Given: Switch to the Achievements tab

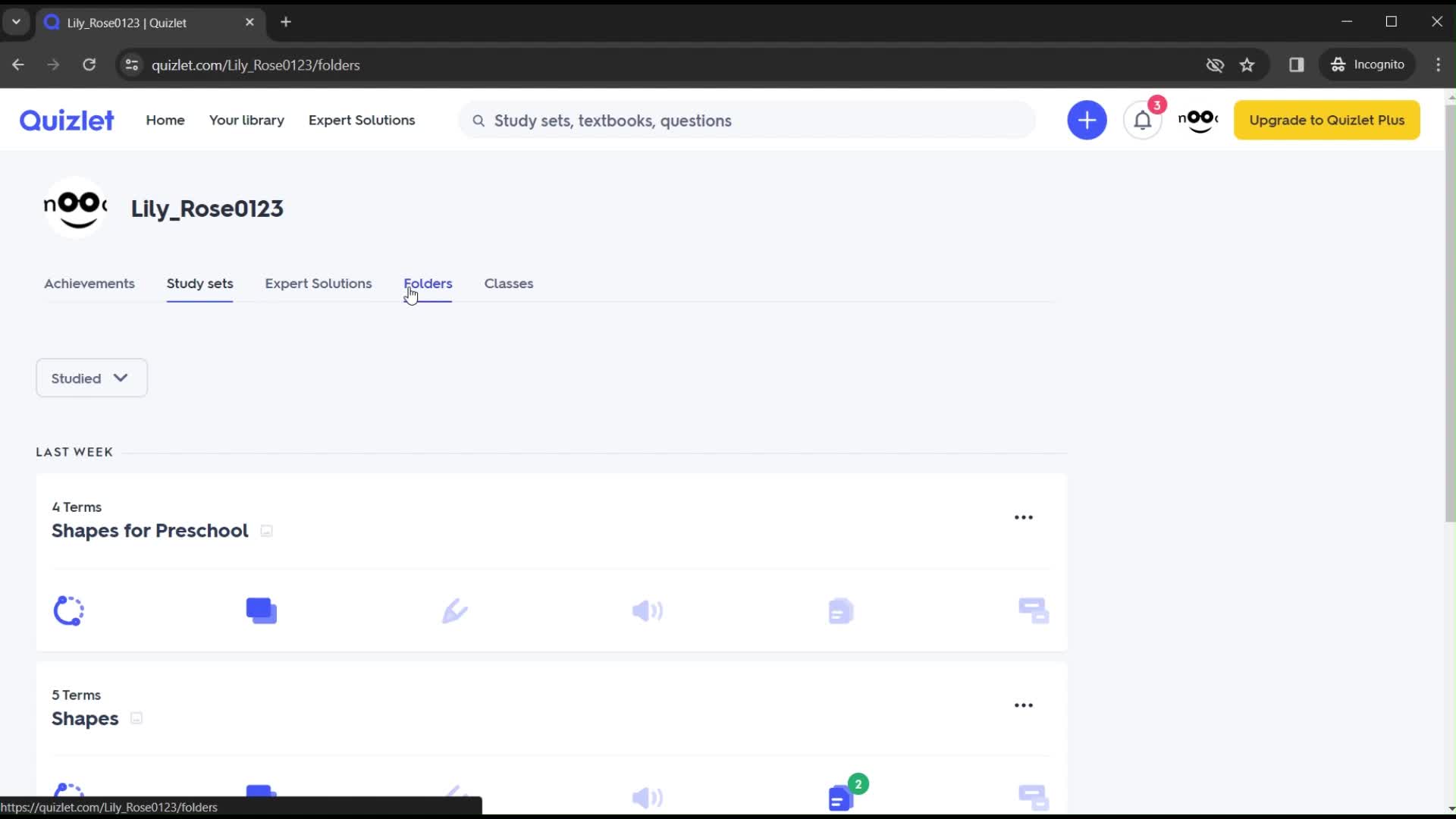Looking at the screenshot, I should pos(89,284).
